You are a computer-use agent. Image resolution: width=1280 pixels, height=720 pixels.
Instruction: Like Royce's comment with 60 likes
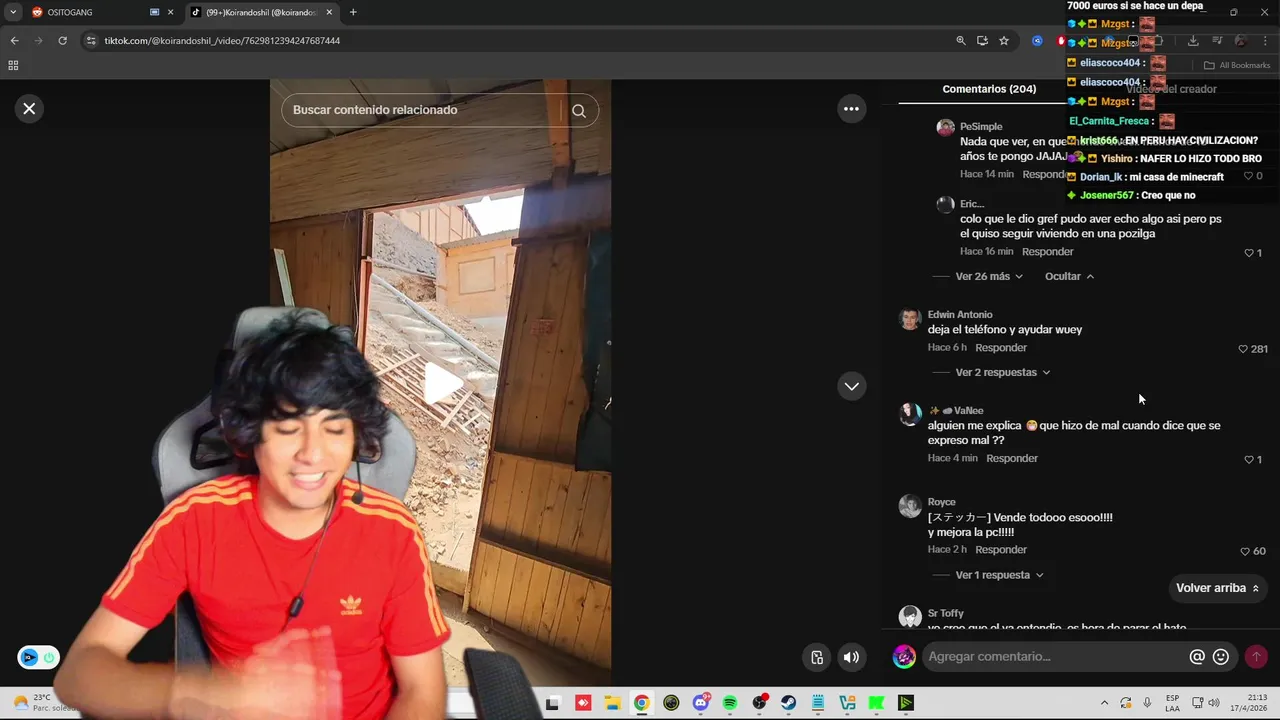click(1245, 551)
